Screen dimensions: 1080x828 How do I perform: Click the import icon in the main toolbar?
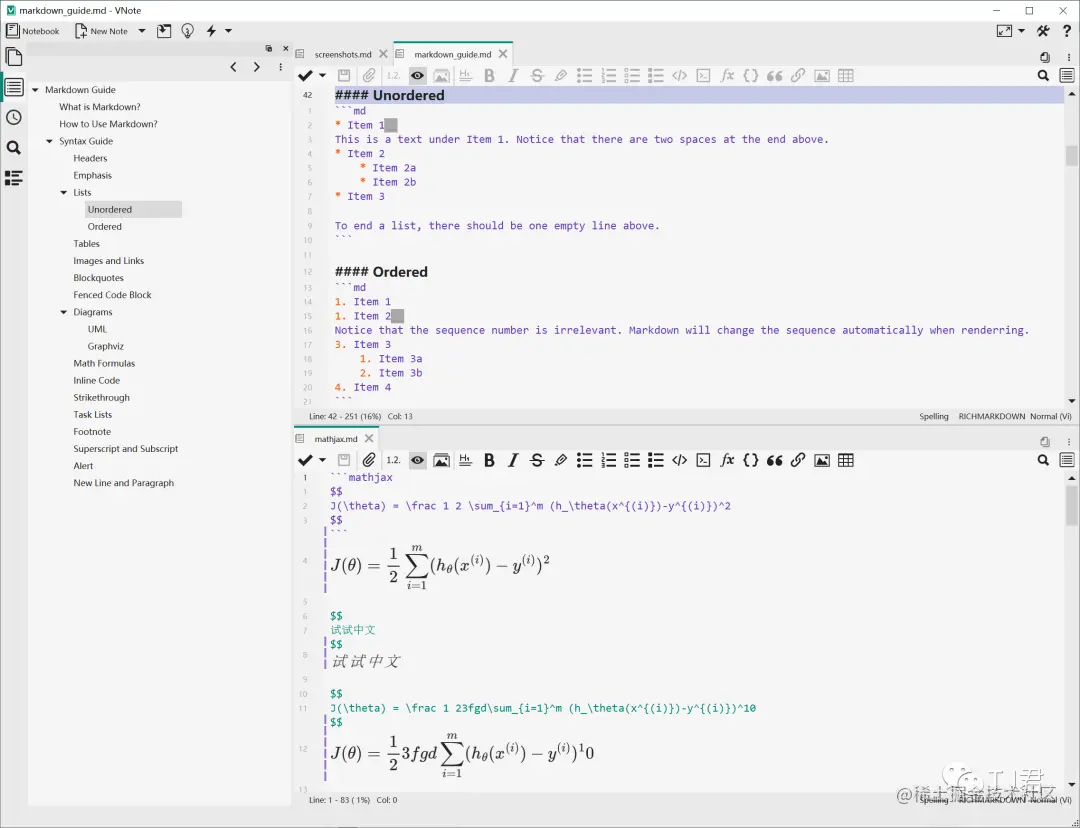pos(164,31)
